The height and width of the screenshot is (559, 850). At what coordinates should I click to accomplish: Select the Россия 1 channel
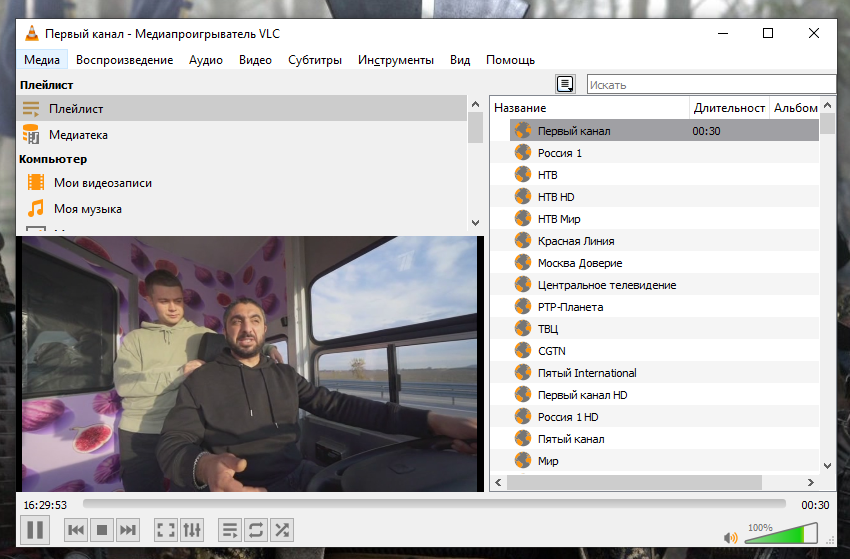click(x=559, y=153)
